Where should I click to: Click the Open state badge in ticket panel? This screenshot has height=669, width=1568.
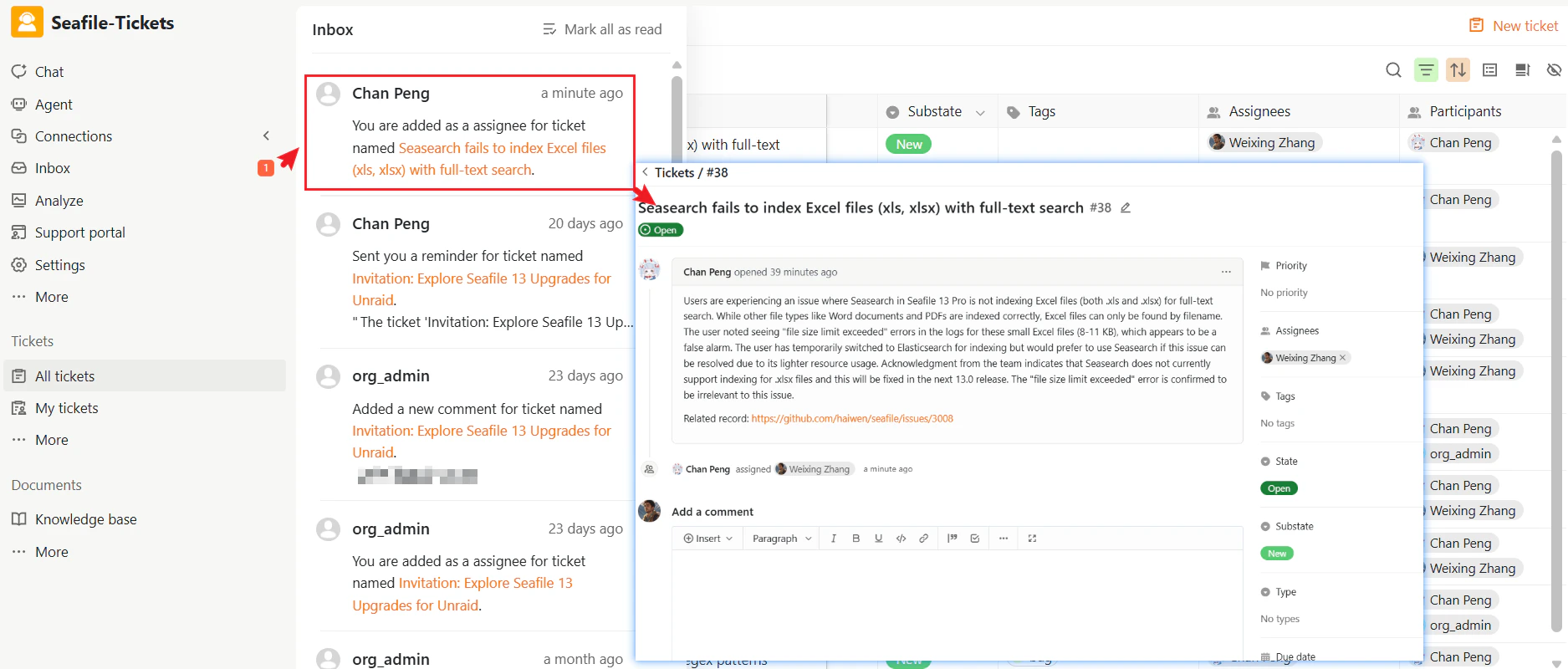tap(1279, 488)
